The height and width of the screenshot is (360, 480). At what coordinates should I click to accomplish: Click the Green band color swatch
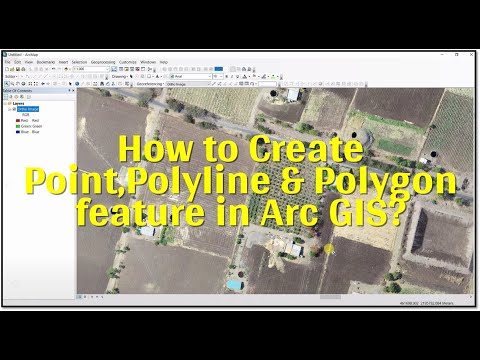(x=18, y=126)
